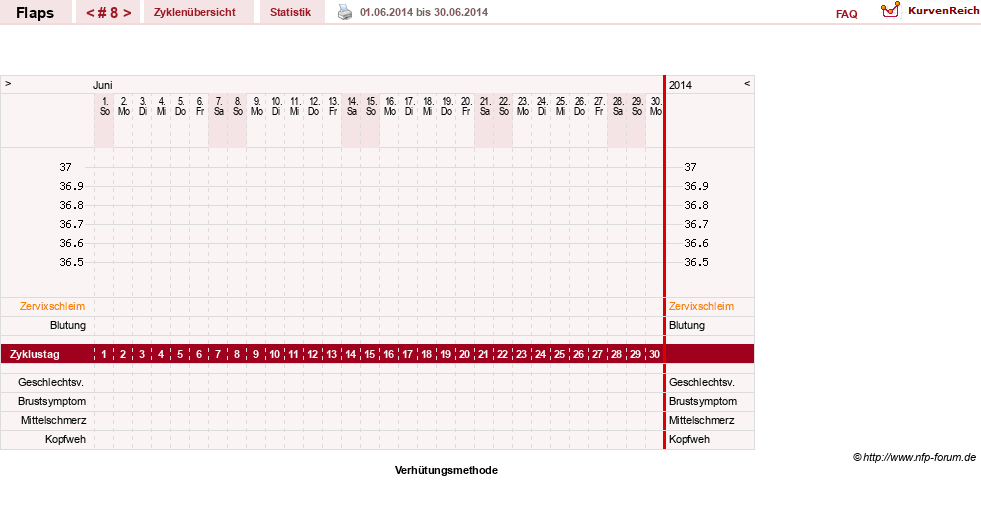Click '>' arrow at chart header left

(x=8, y=83)
